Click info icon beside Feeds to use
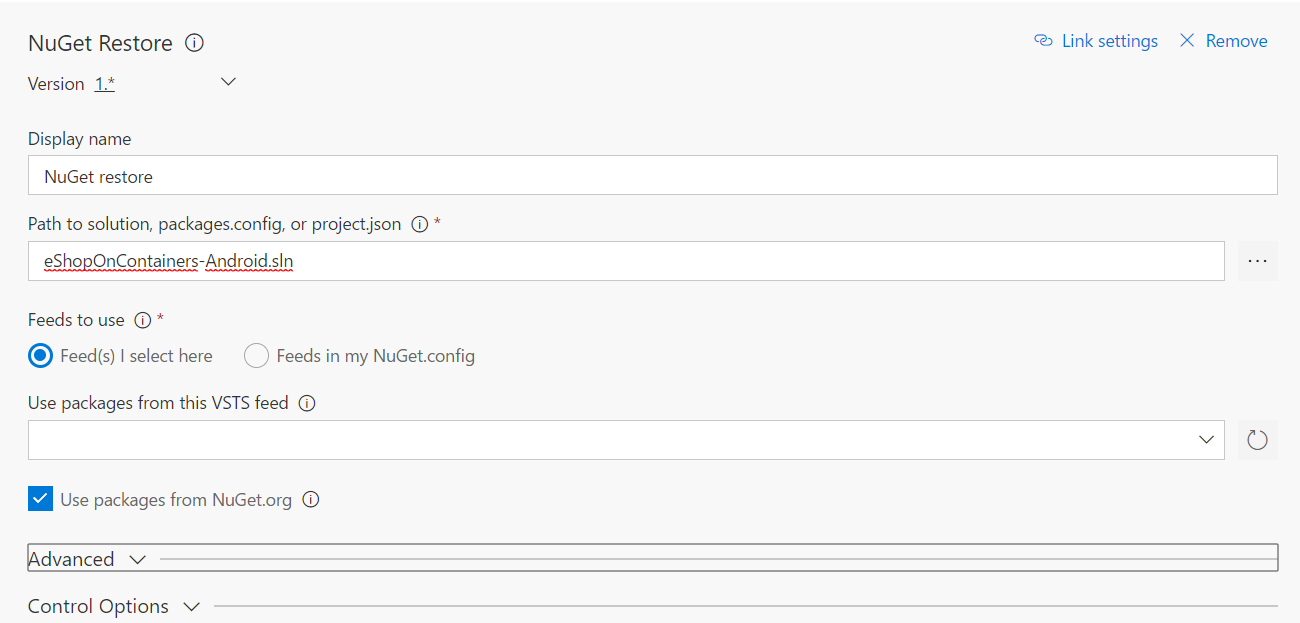This screenshot has width=1300, height=623. coord(142,320)
